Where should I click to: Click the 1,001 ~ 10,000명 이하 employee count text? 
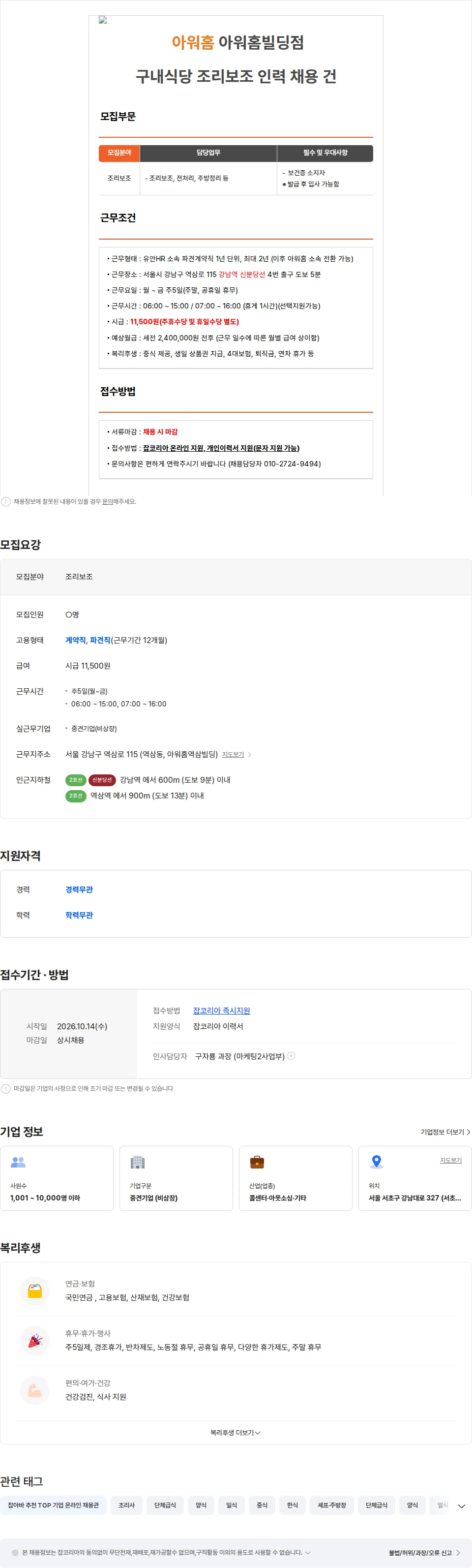[45, 1198]
